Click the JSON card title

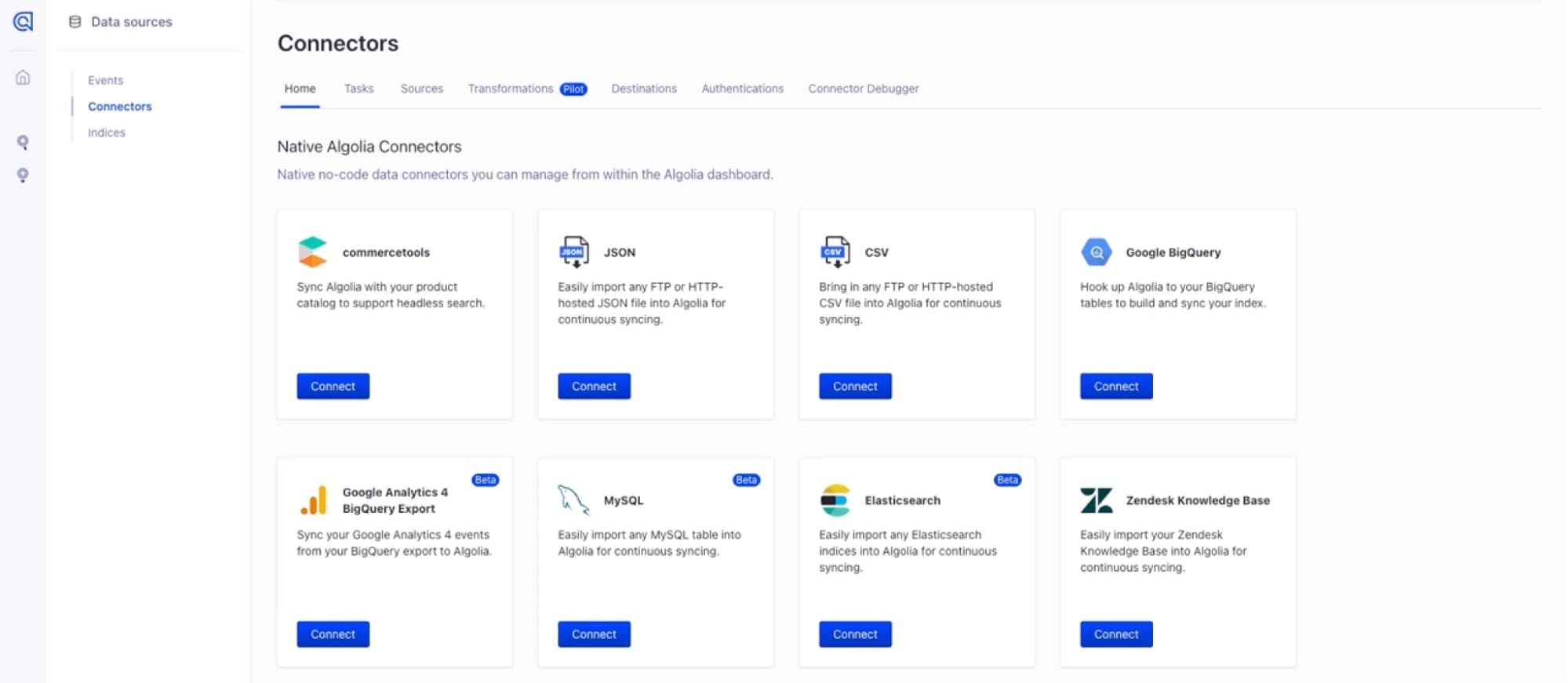click(x=620, y=252)
